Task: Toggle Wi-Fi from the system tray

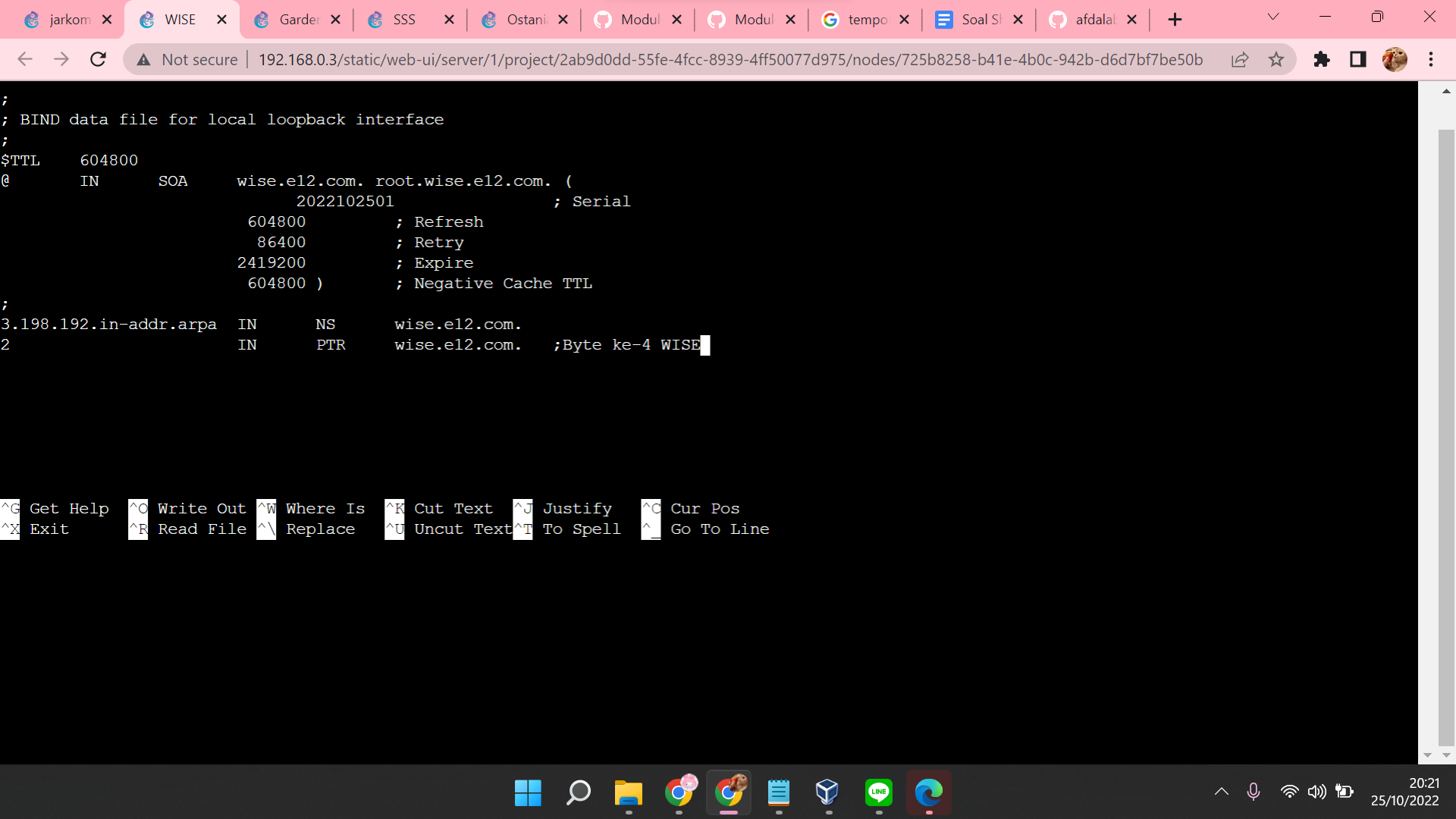Action: coord(1290,791)
